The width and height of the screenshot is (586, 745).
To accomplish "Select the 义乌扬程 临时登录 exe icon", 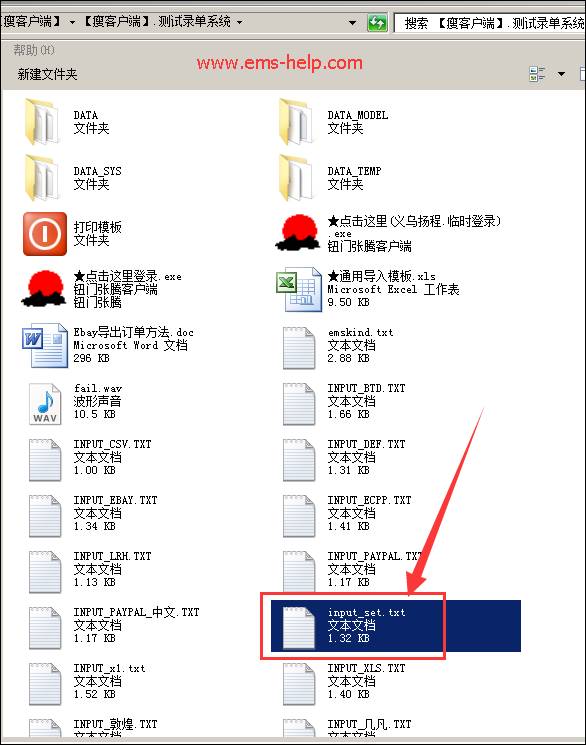I will click(298, 232).
